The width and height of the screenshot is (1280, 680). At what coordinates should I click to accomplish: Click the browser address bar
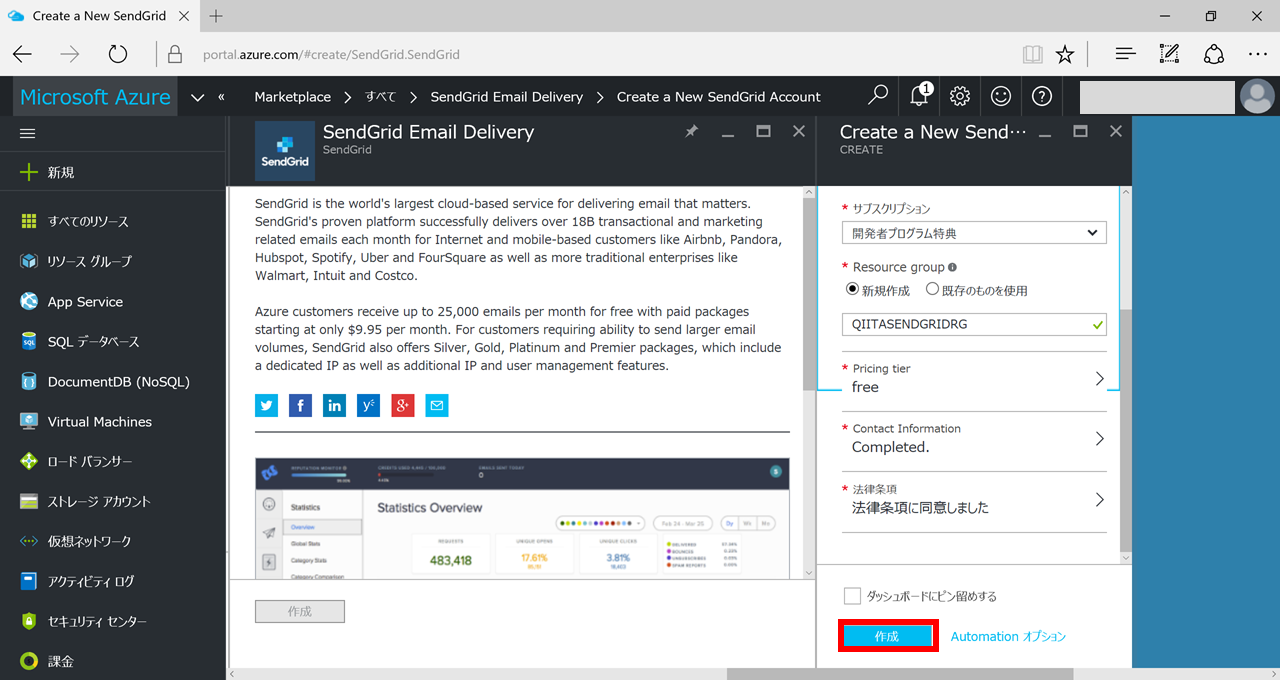[x=590, y=54]
